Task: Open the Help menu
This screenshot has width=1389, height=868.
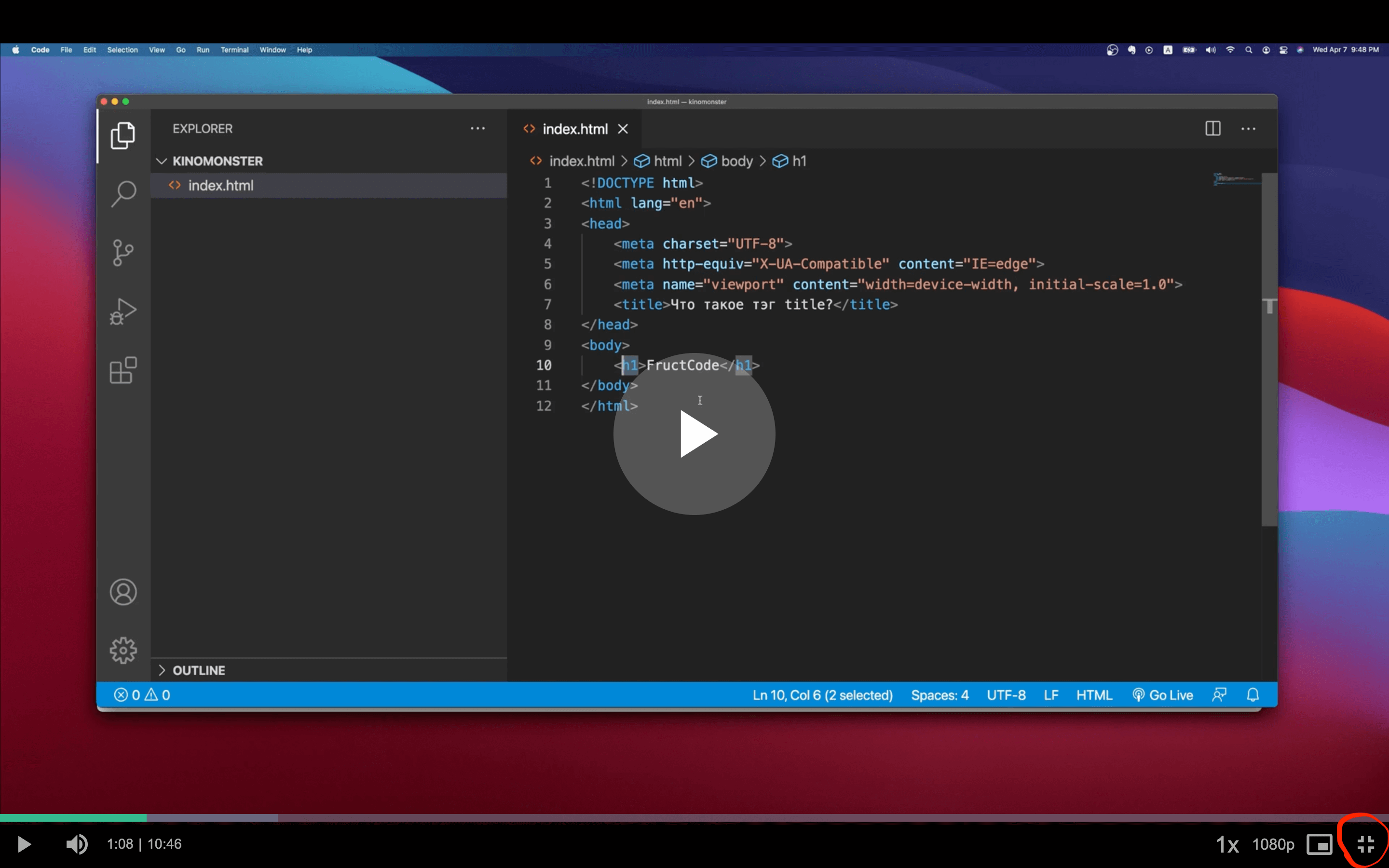Action: pos(305,50)
